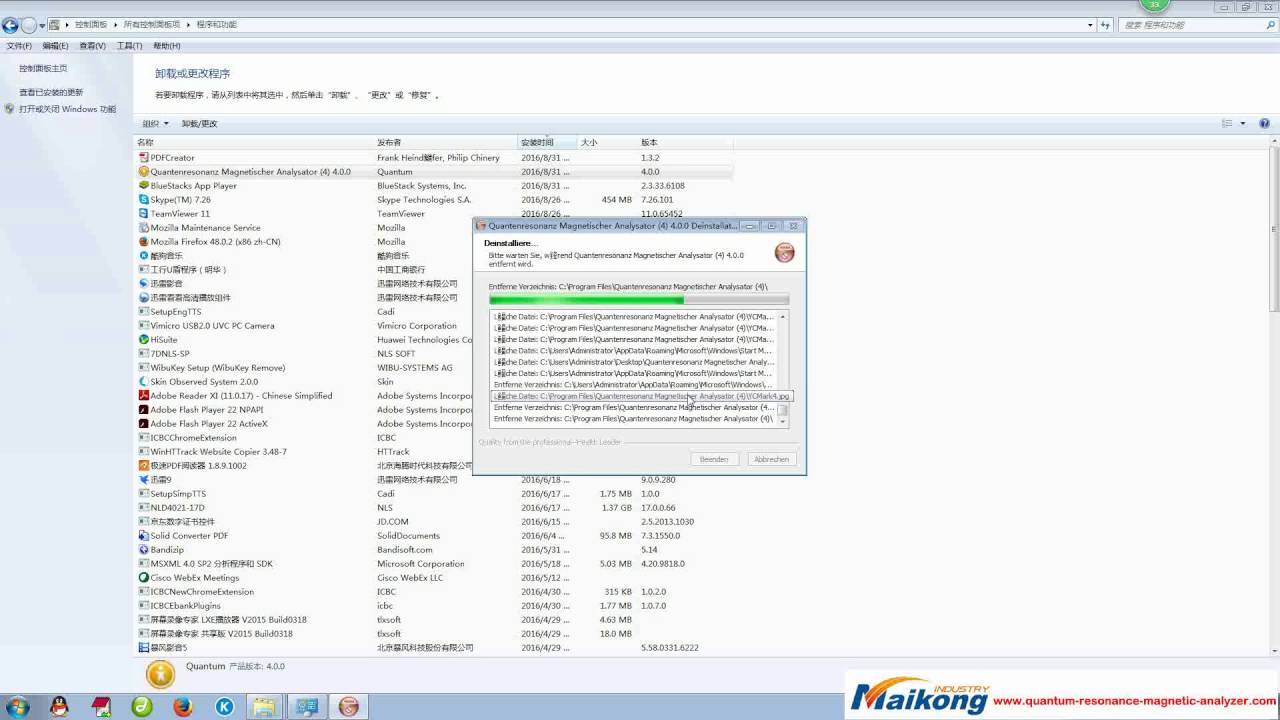Open QQ penguin from the taskbar
The height and width of the screenshot is (720, 1280).
pos(59,706)
